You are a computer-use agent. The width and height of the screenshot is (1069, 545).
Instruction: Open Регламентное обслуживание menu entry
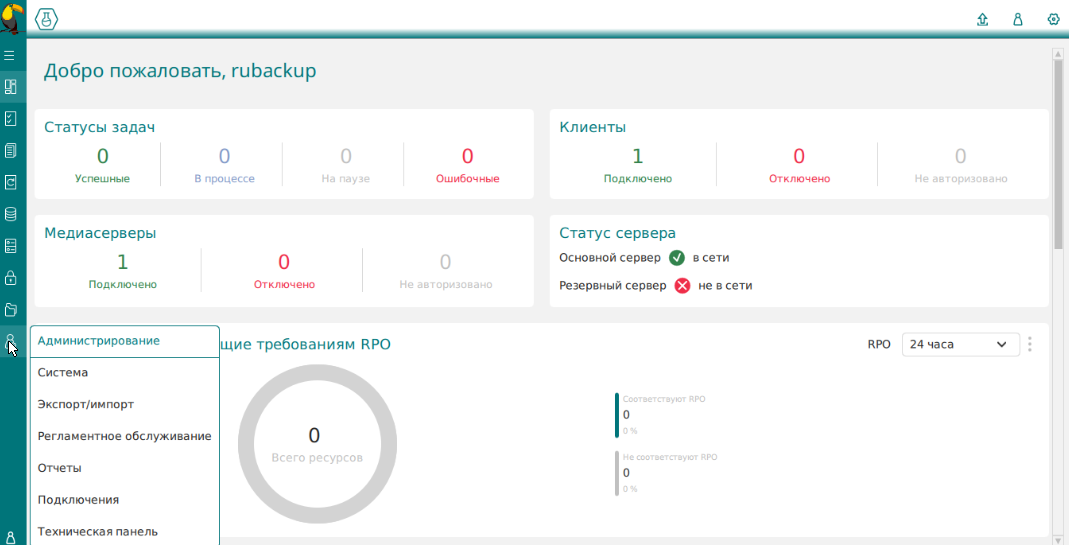(124, 436)
